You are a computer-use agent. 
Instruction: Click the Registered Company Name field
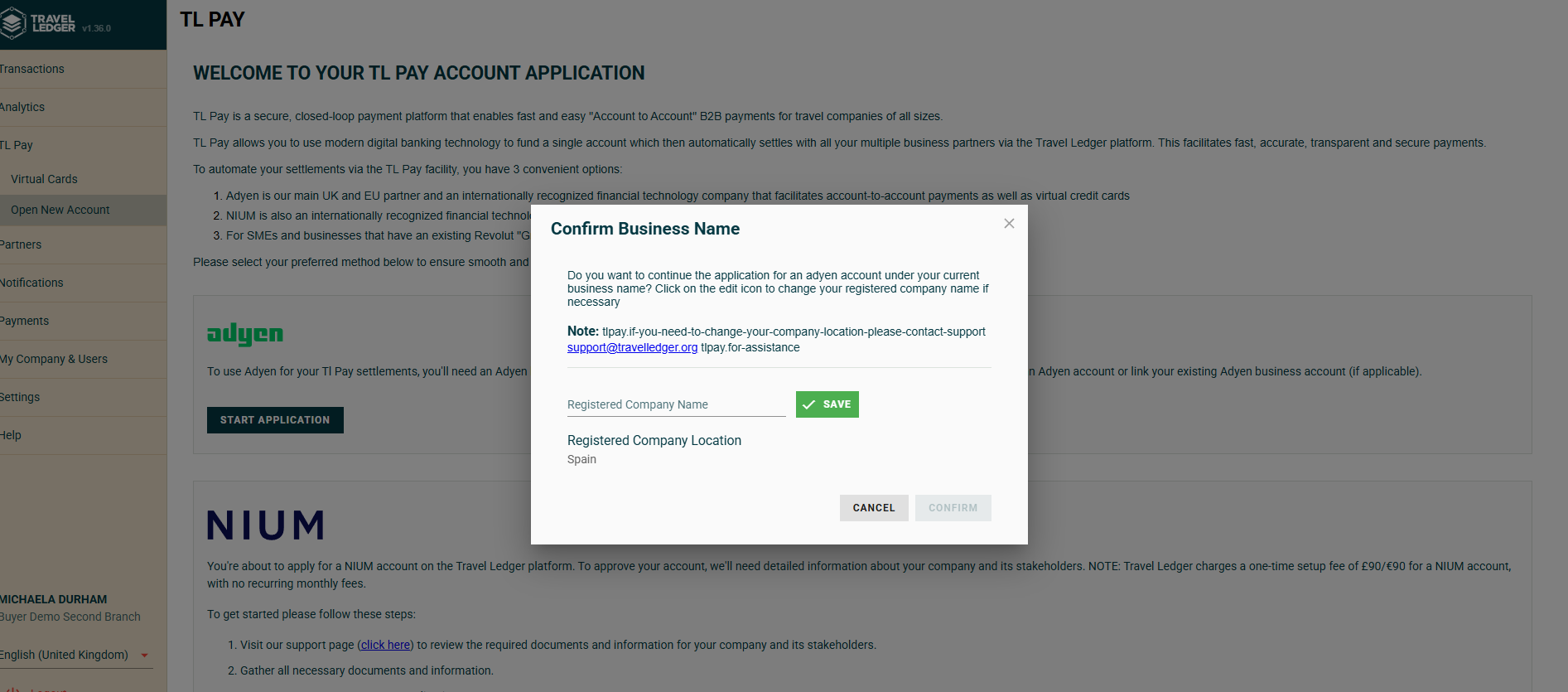tap(676, 404)
